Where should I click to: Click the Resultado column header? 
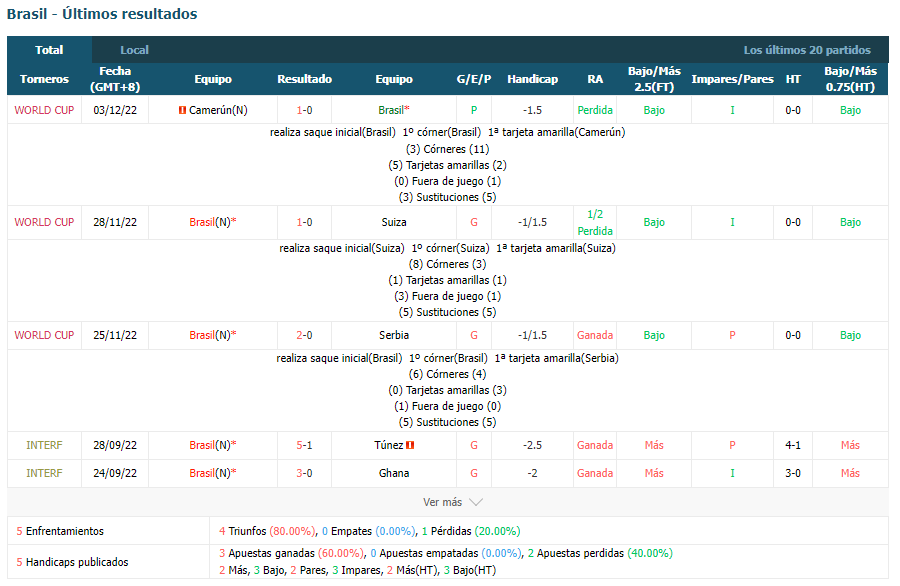point(304,79)
